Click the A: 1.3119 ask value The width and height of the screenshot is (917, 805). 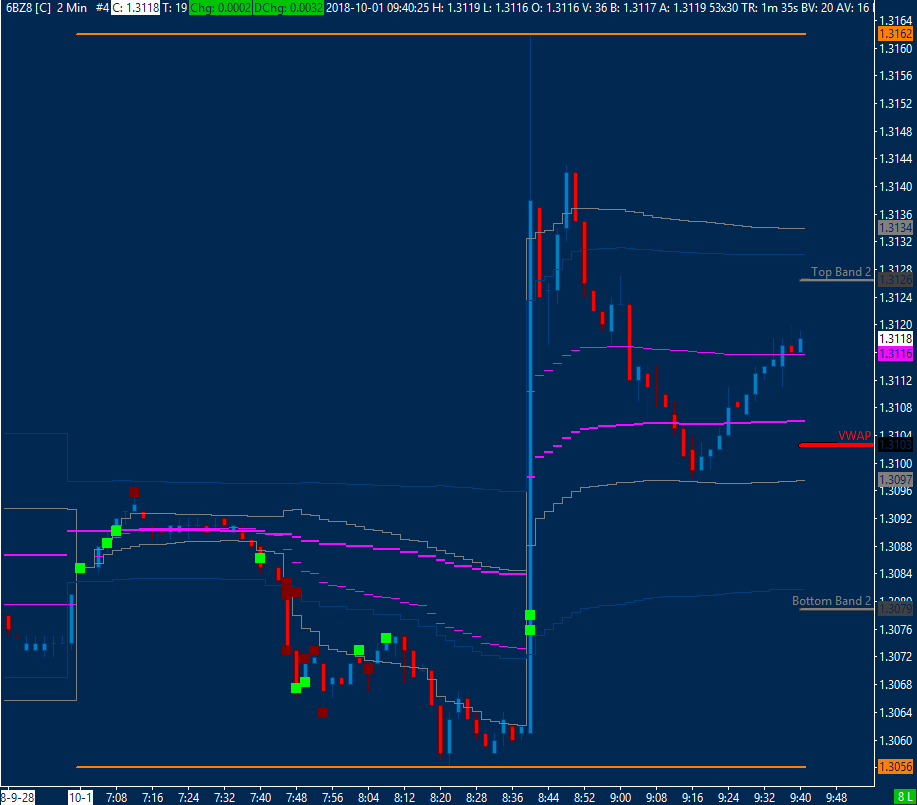[683, 8]
